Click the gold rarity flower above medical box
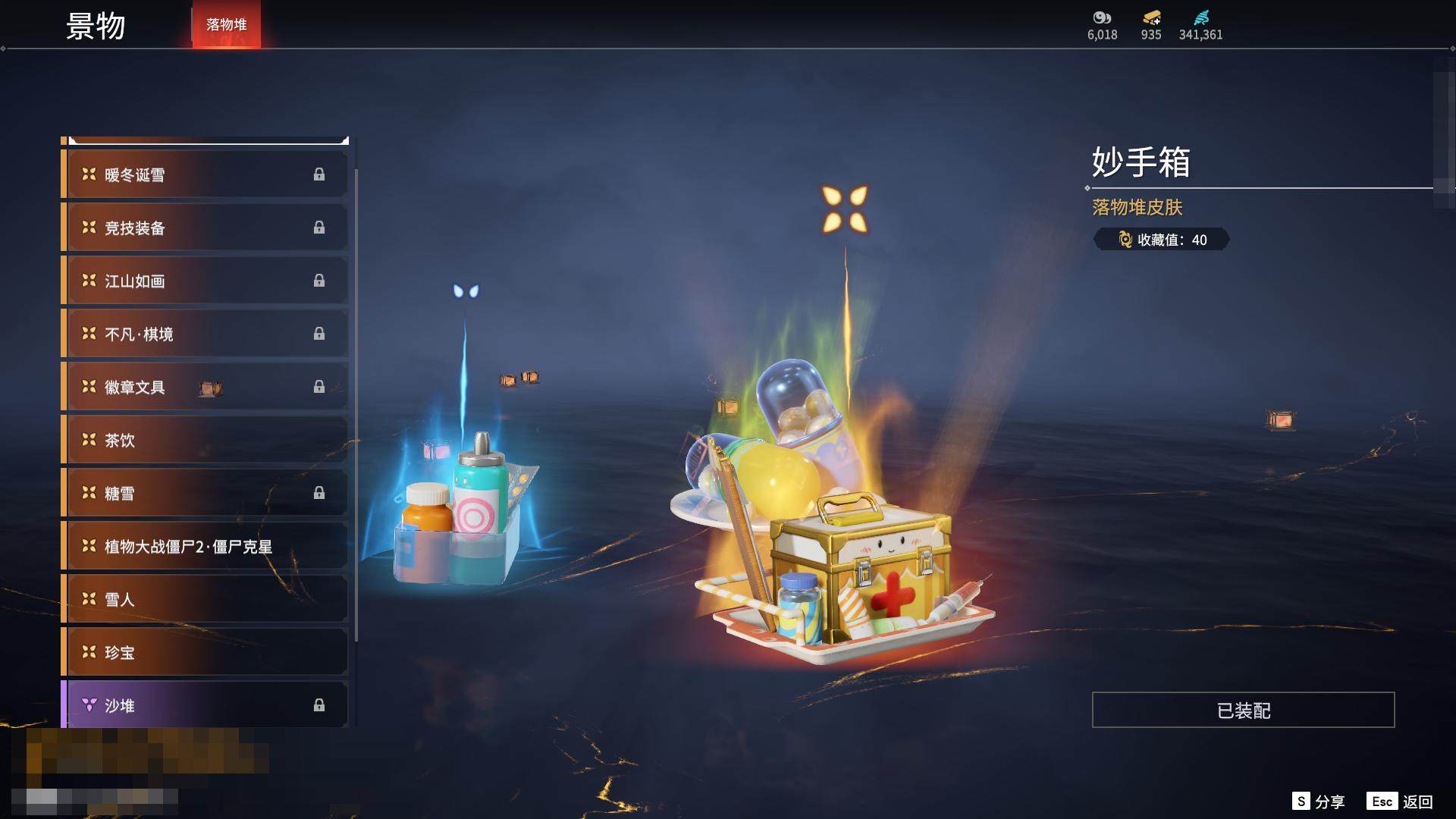Screen dimensions: 1456x819 (x=846, y=209)
